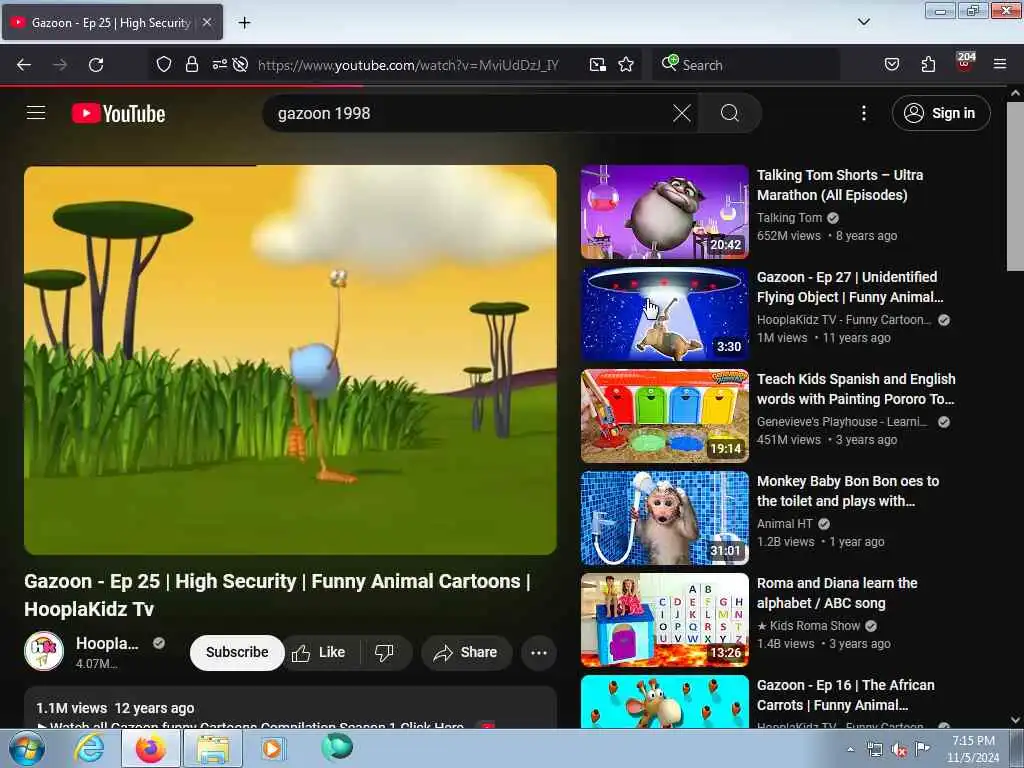
Task: Visit Talking Tom channel name
Action: [x=789, y=217]
